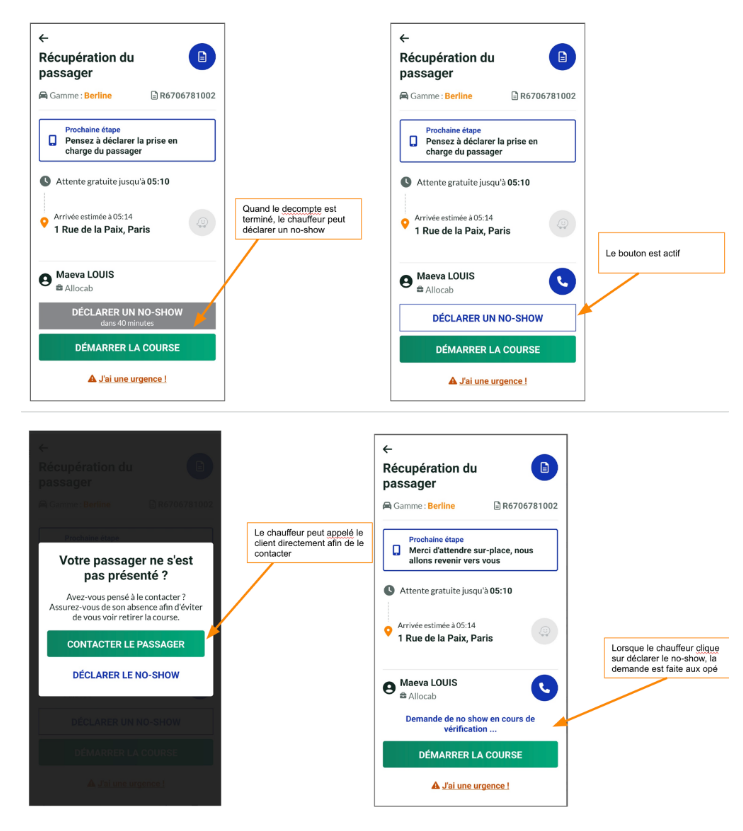Tap back arrow in top-right mockup
743x831 pixels.
(404, 38)
